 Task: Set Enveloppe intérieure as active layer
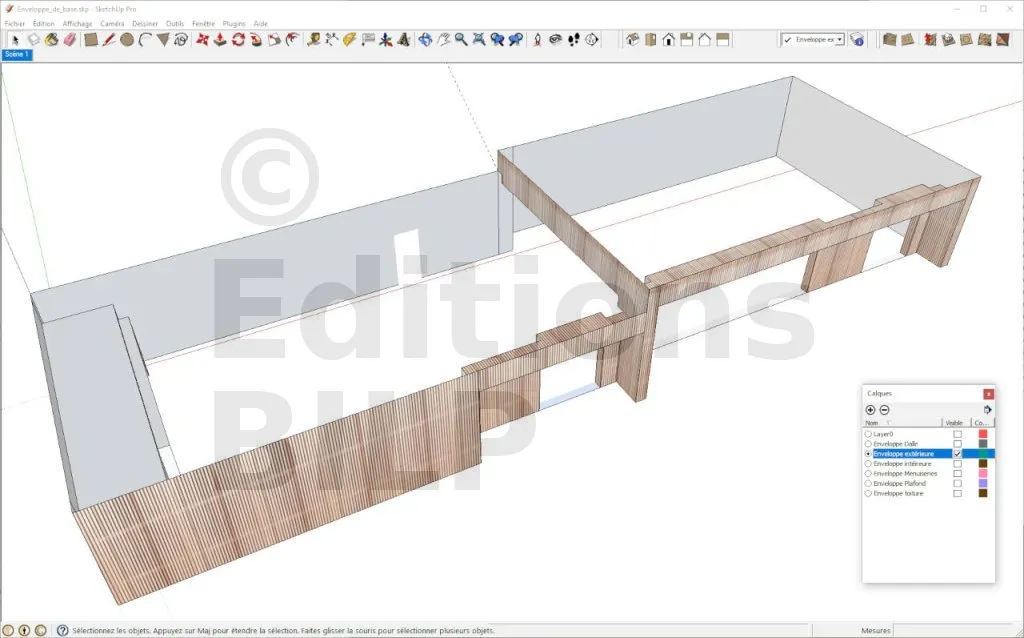(x=868, y=464)
